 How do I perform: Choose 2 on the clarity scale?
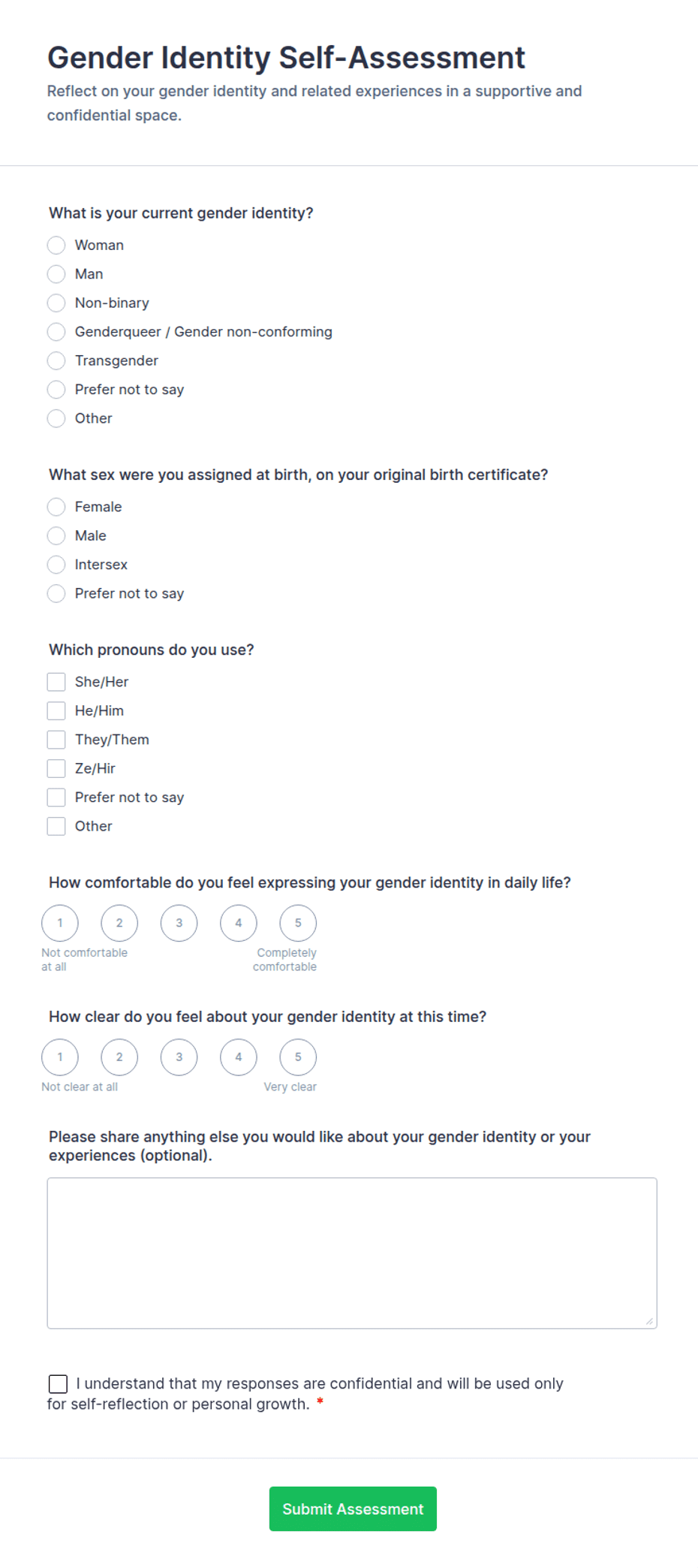point(119,1057)
